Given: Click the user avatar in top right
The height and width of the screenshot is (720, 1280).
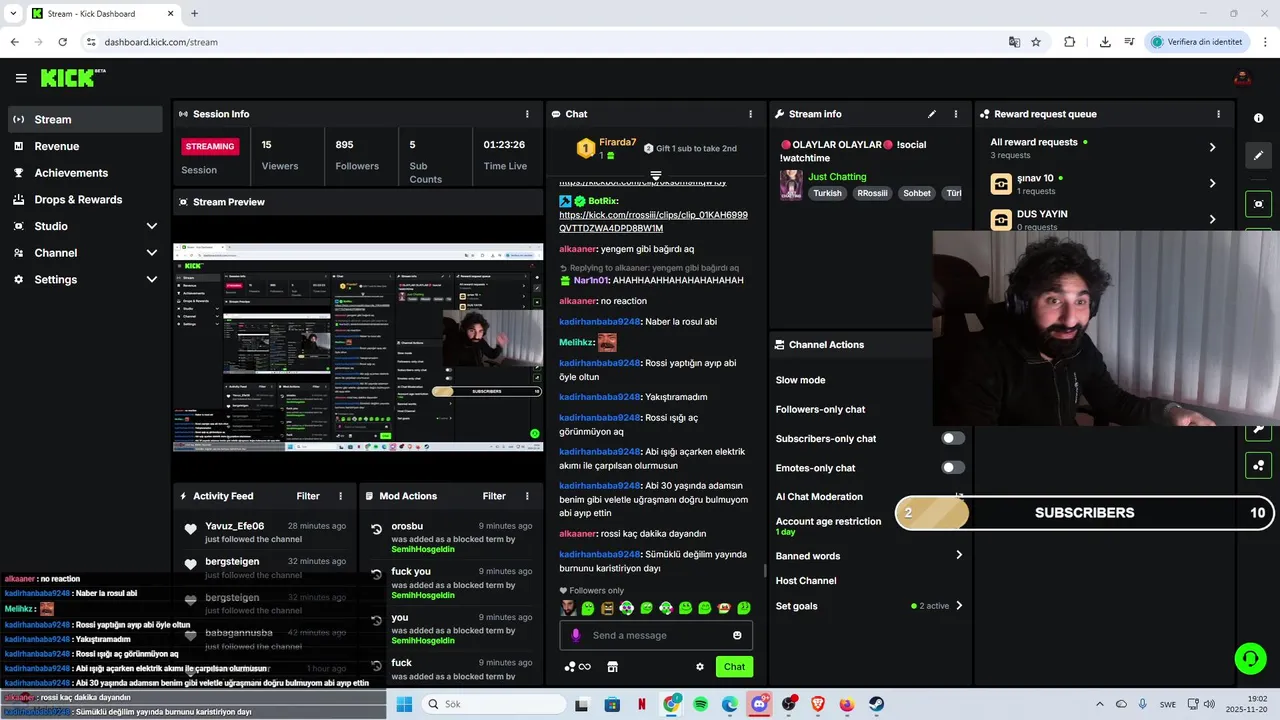Looking at the screenshot, I should (1243, 78).
